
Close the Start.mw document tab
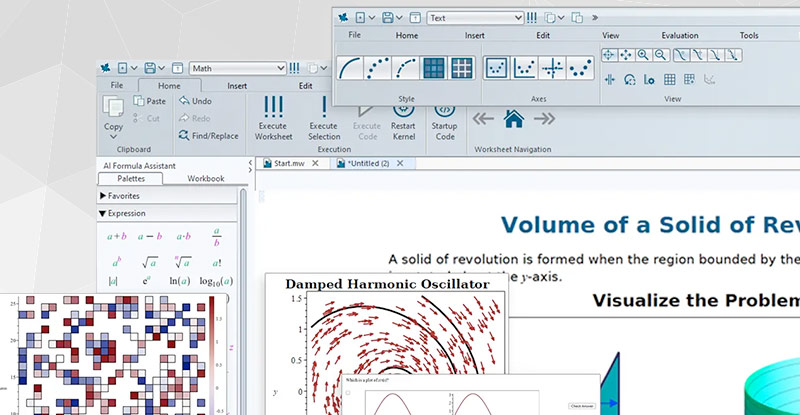tap(315, 163)
